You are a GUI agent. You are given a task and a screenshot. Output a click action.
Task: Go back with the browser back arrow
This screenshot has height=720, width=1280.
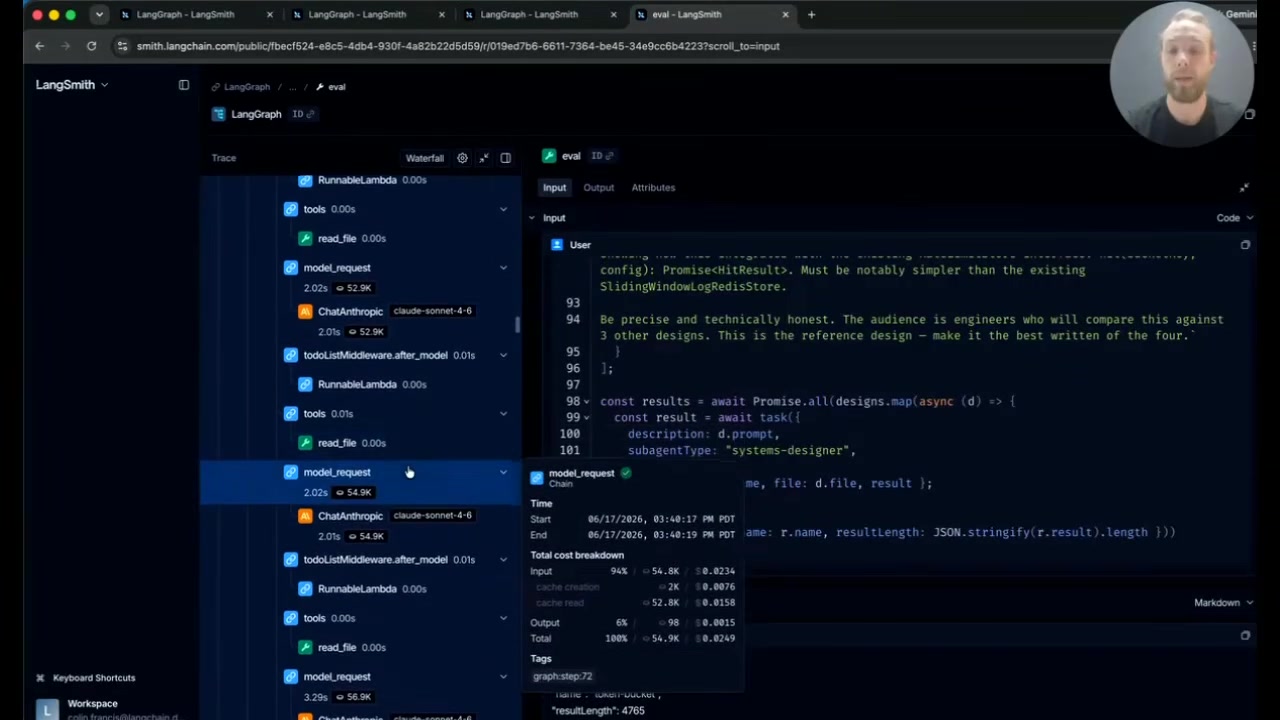tap(39, 46)
